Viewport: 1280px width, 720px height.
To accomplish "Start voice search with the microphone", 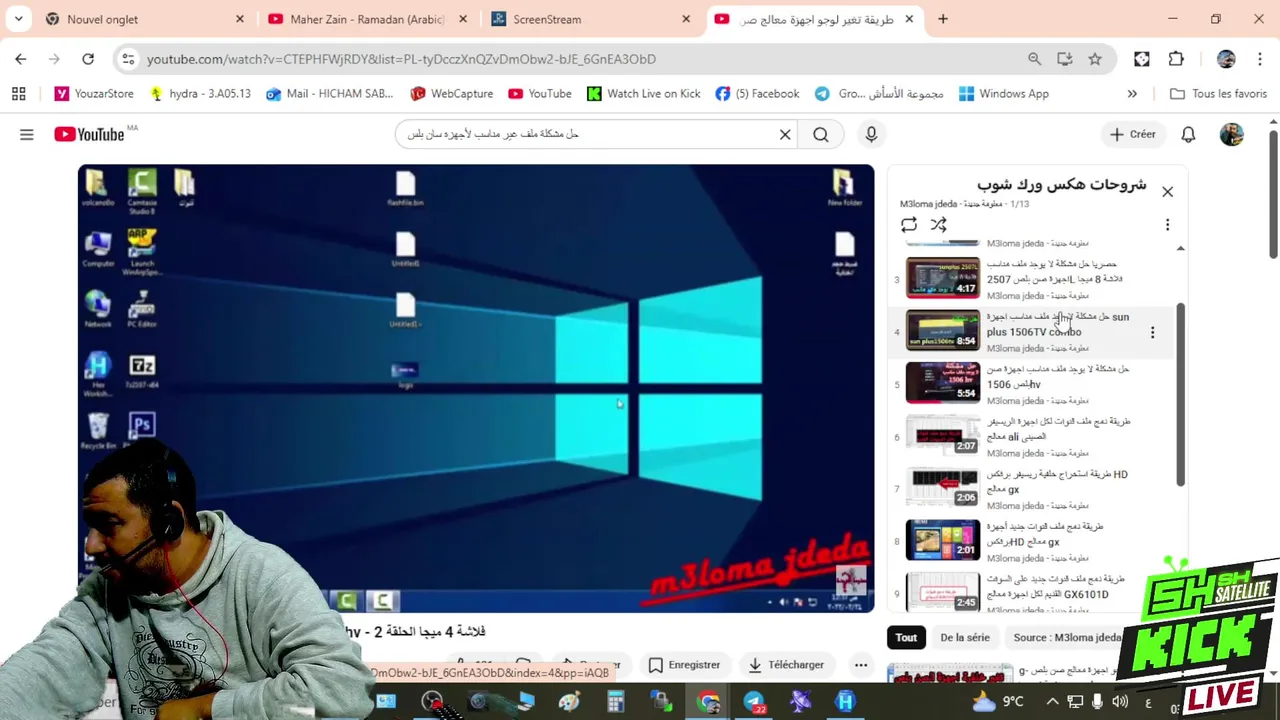I will point(871,134).
